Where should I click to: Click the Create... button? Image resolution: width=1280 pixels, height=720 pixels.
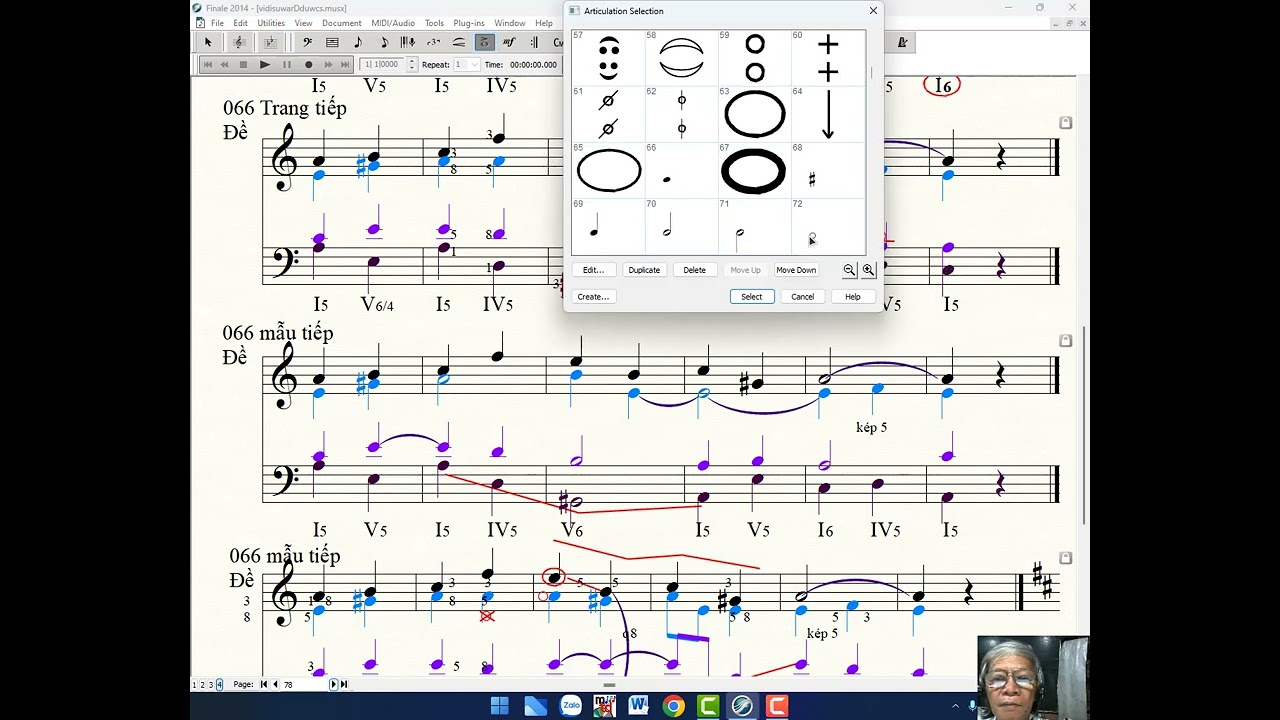(593, 296)
